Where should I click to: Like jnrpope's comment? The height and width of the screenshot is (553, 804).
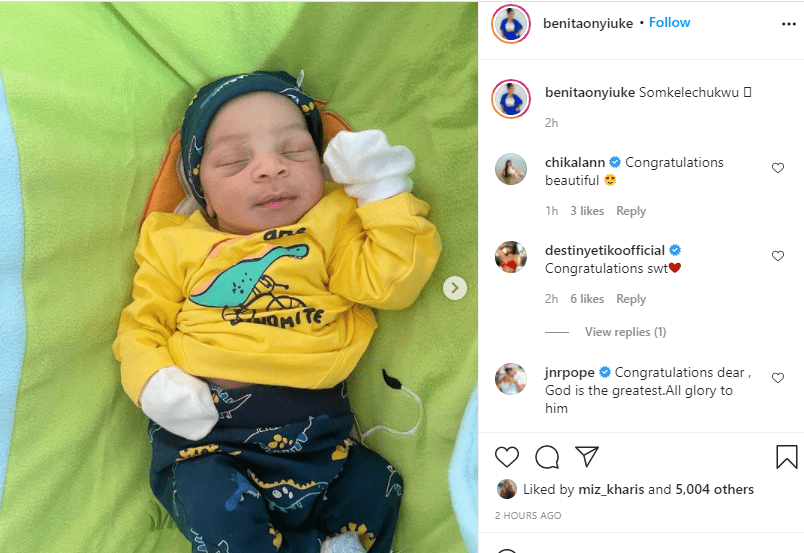777,378
